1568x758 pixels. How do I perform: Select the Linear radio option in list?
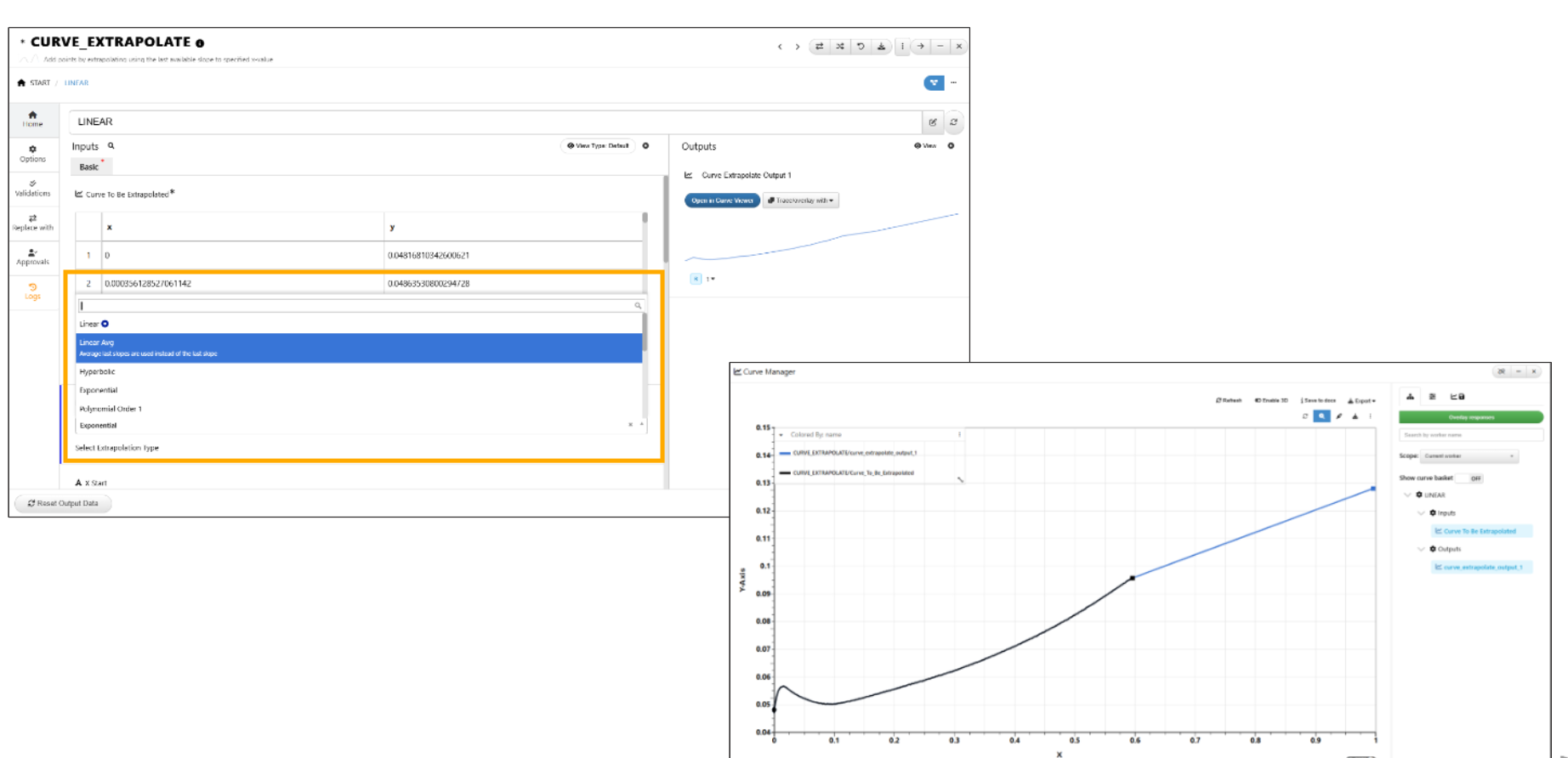tap(105, 324)
